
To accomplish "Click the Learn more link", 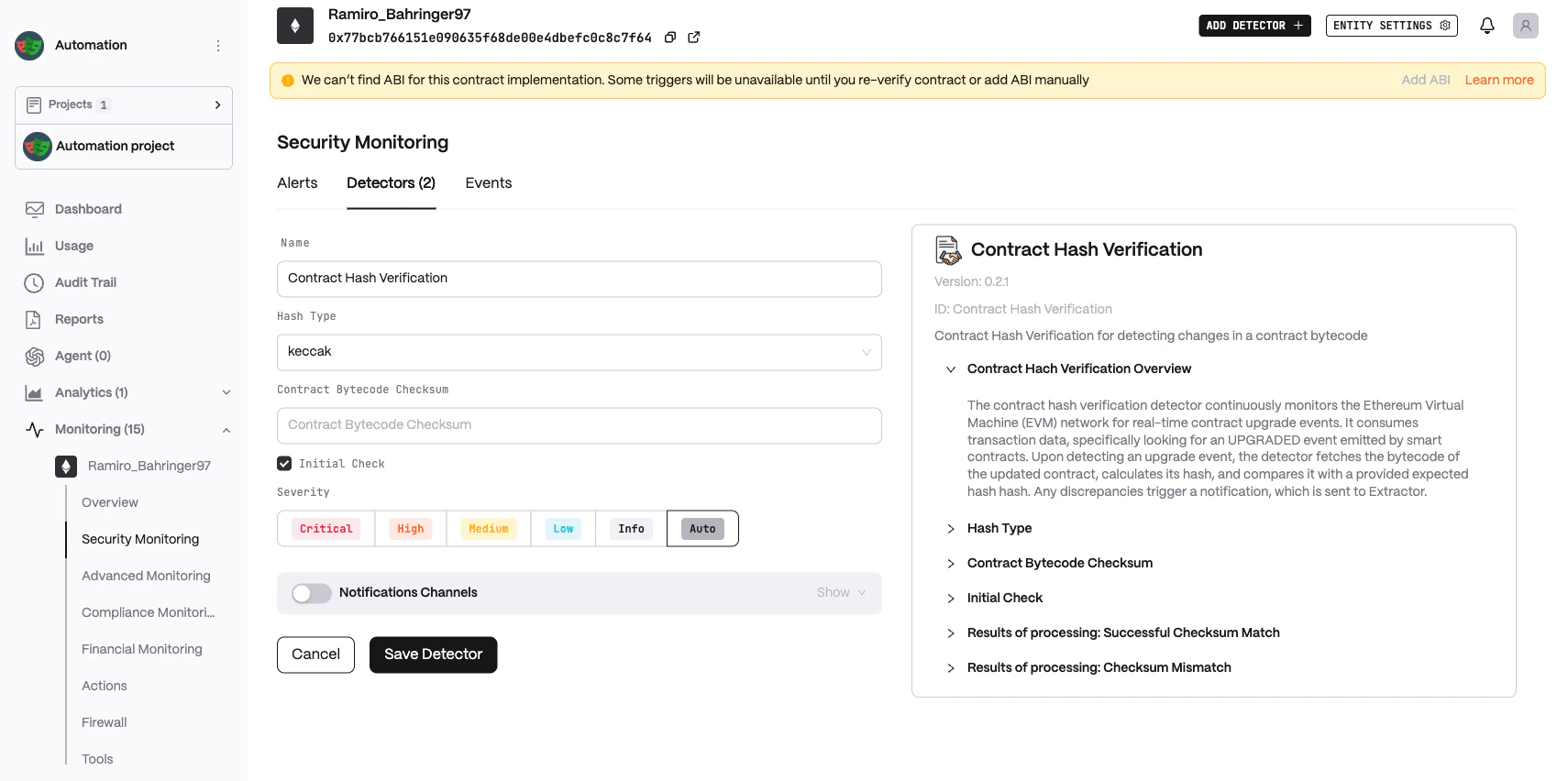I will [x=1499, y=81].
